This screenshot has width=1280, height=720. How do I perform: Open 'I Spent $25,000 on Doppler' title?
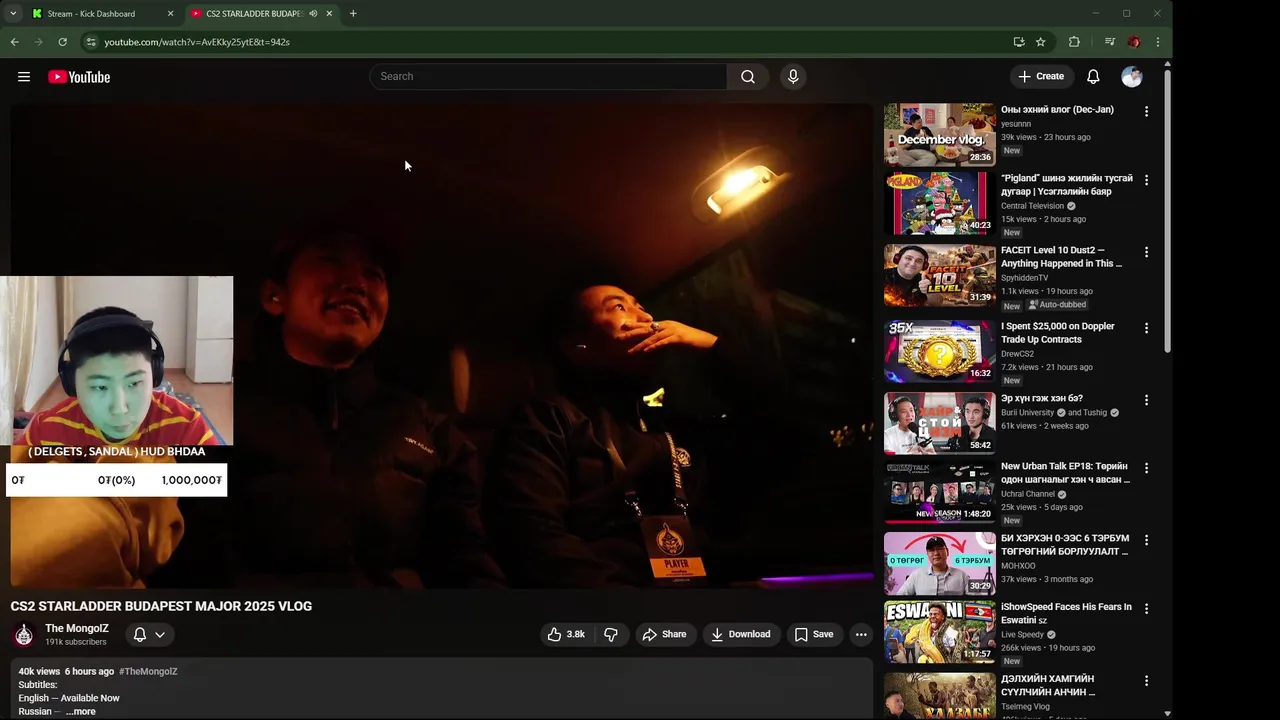pyautogui.click(x=1058, y=333)
